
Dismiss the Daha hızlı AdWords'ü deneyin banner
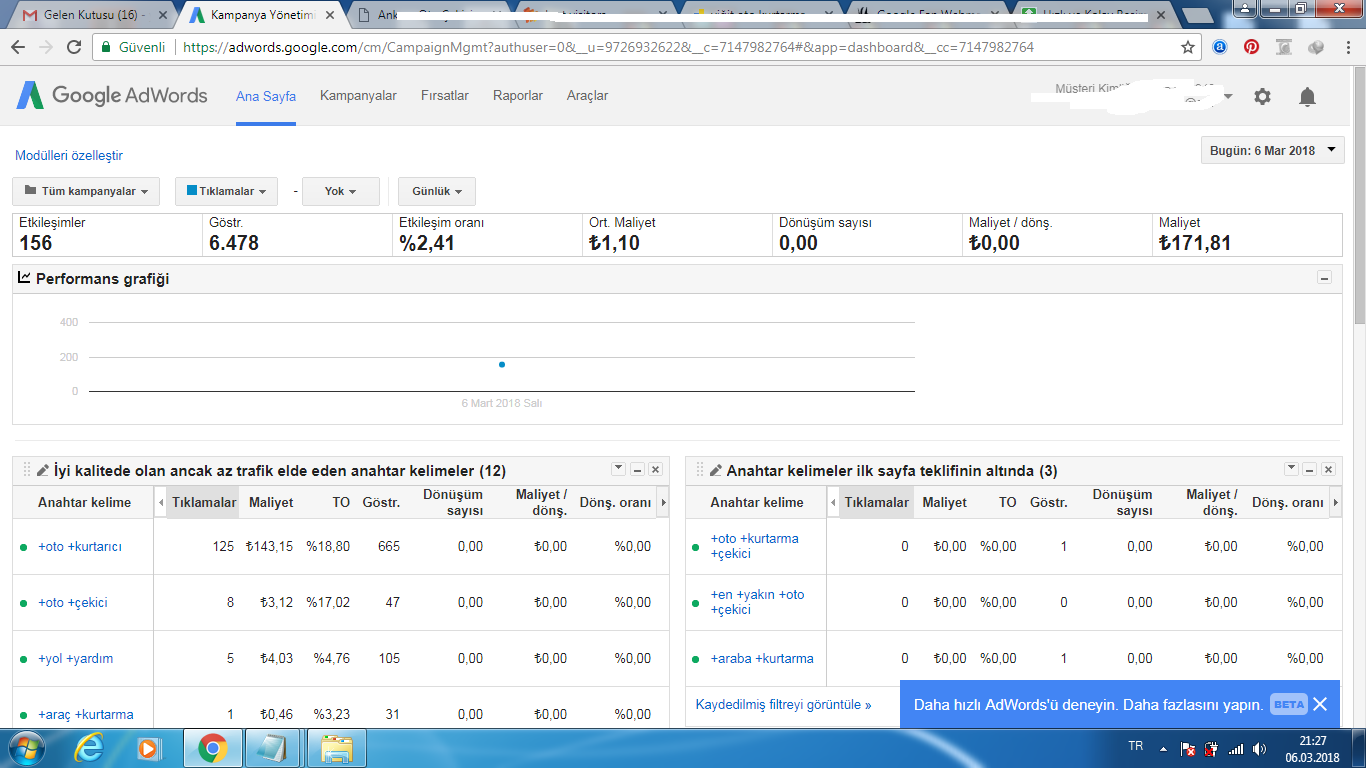[x=1320, y=704]
